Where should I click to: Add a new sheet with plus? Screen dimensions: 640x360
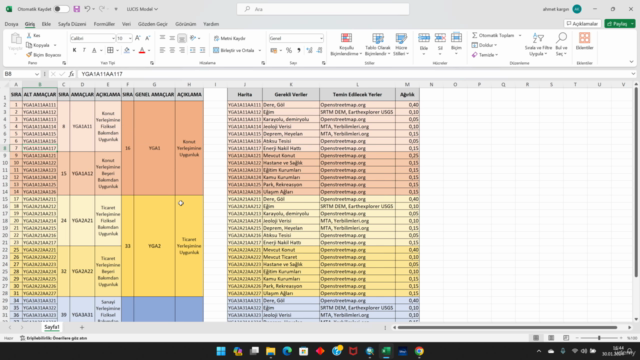tap(82, 327)
